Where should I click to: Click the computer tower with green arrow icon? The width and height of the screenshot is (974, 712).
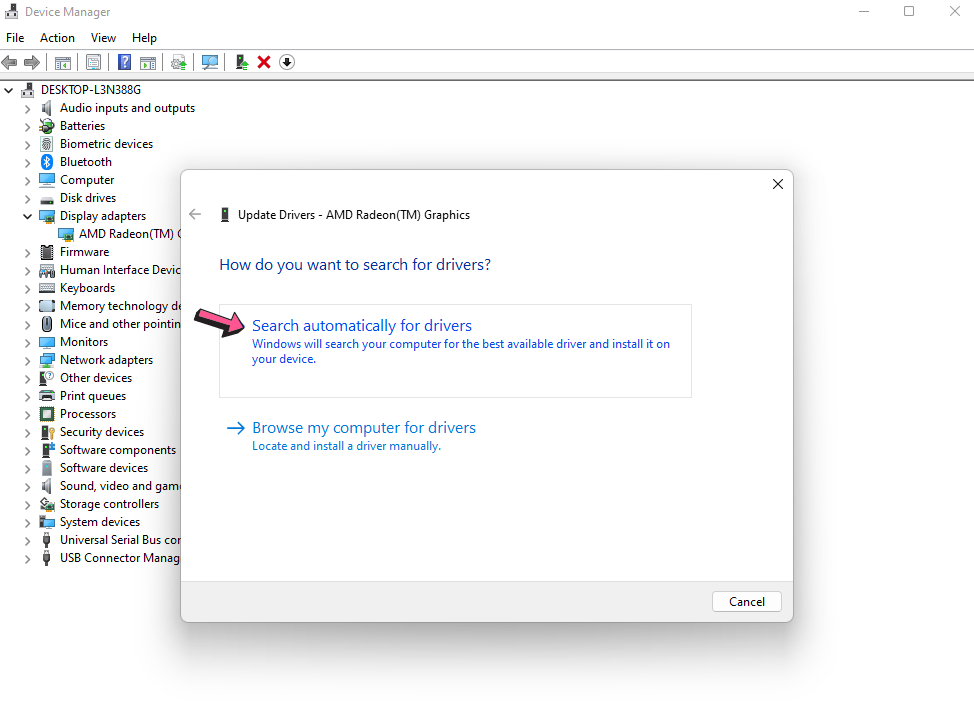tap(242, 62)
